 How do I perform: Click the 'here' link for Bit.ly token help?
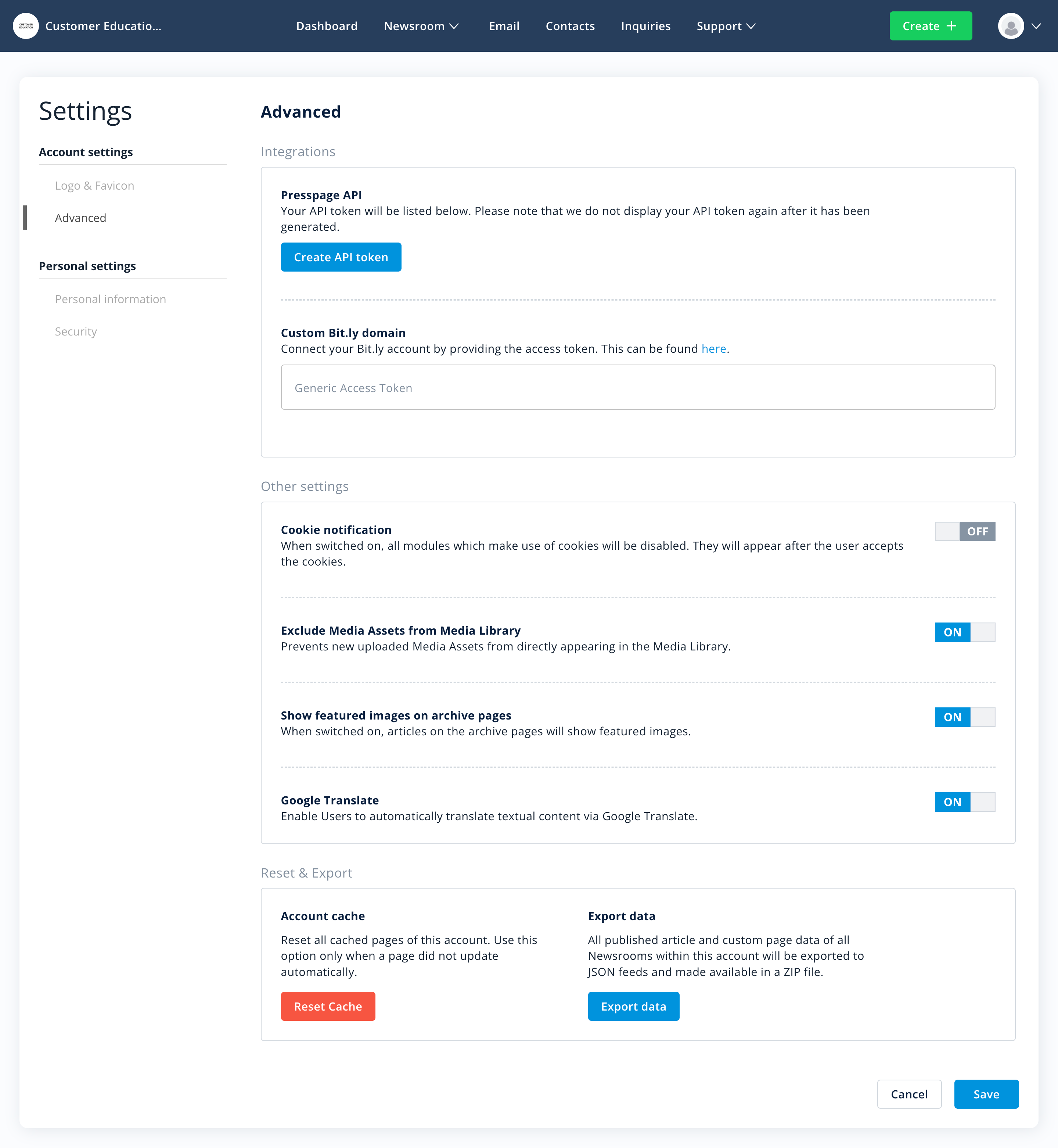(713, 349)
